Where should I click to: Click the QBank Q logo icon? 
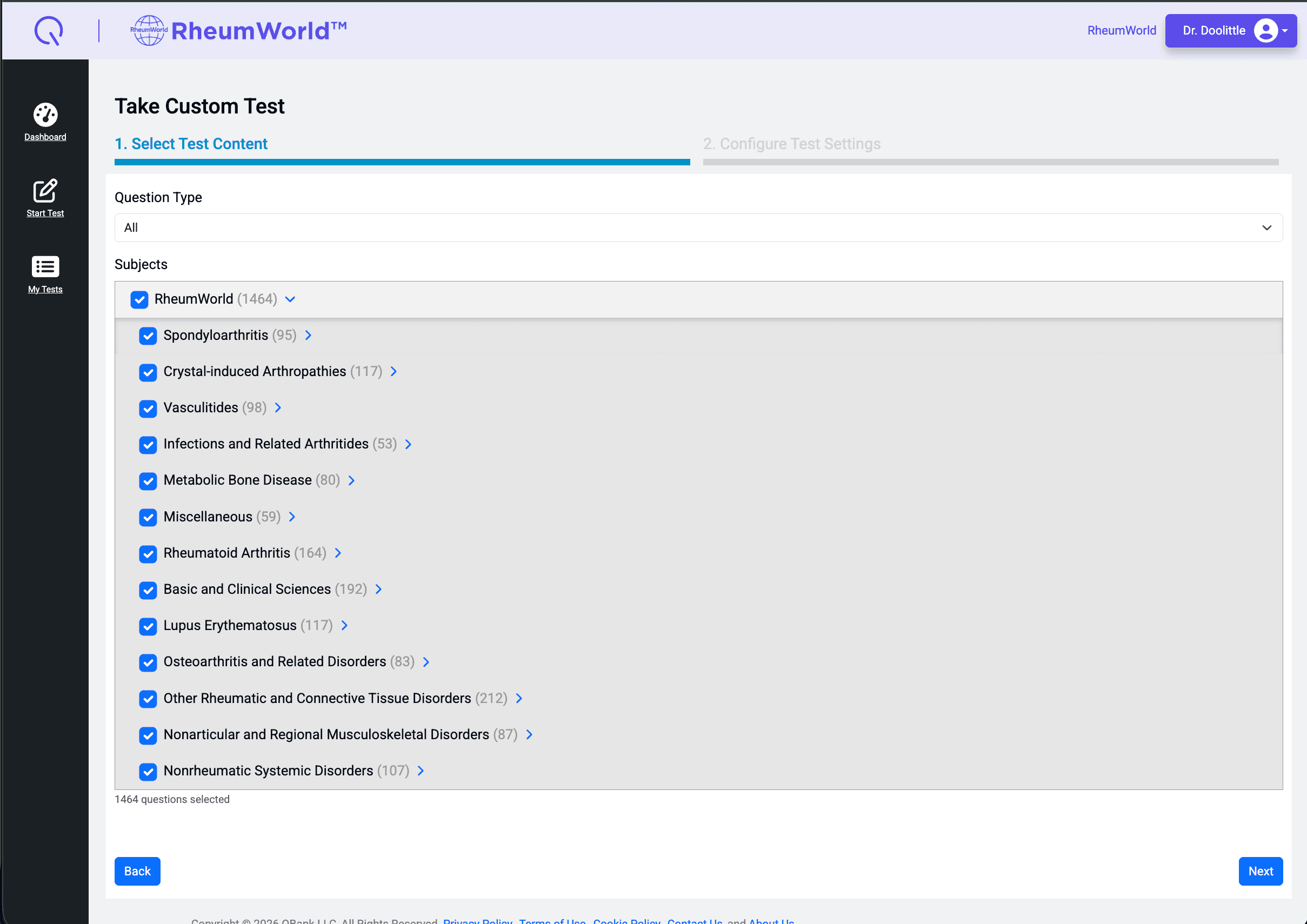pos(49,30)
